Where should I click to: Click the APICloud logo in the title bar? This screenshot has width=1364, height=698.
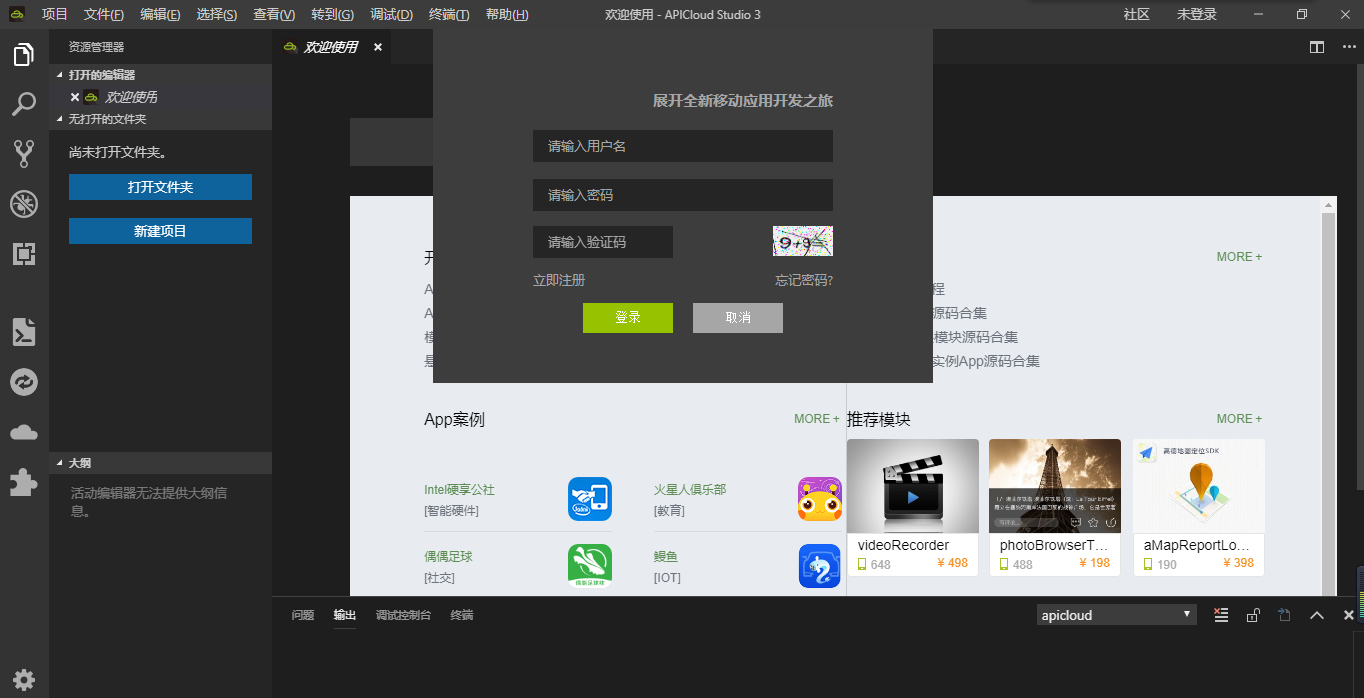(17, 14)
